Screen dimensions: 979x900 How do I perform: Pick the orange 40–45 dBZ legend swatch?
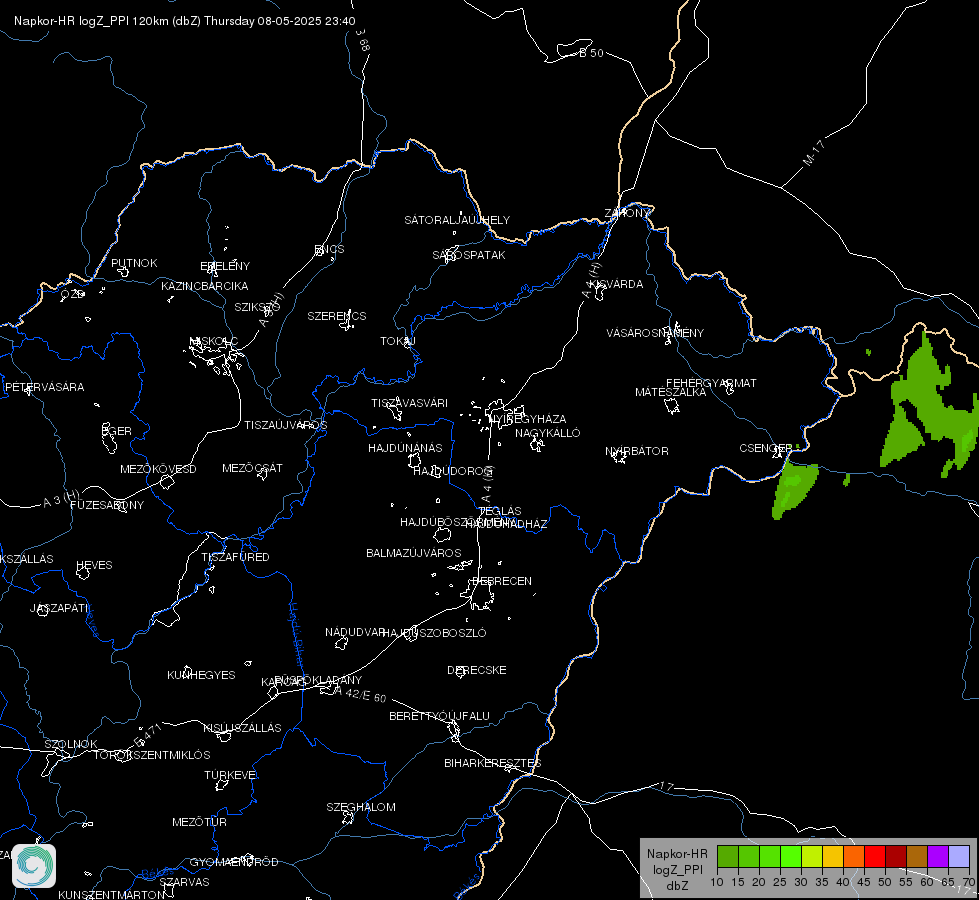[x=854, y=857]
